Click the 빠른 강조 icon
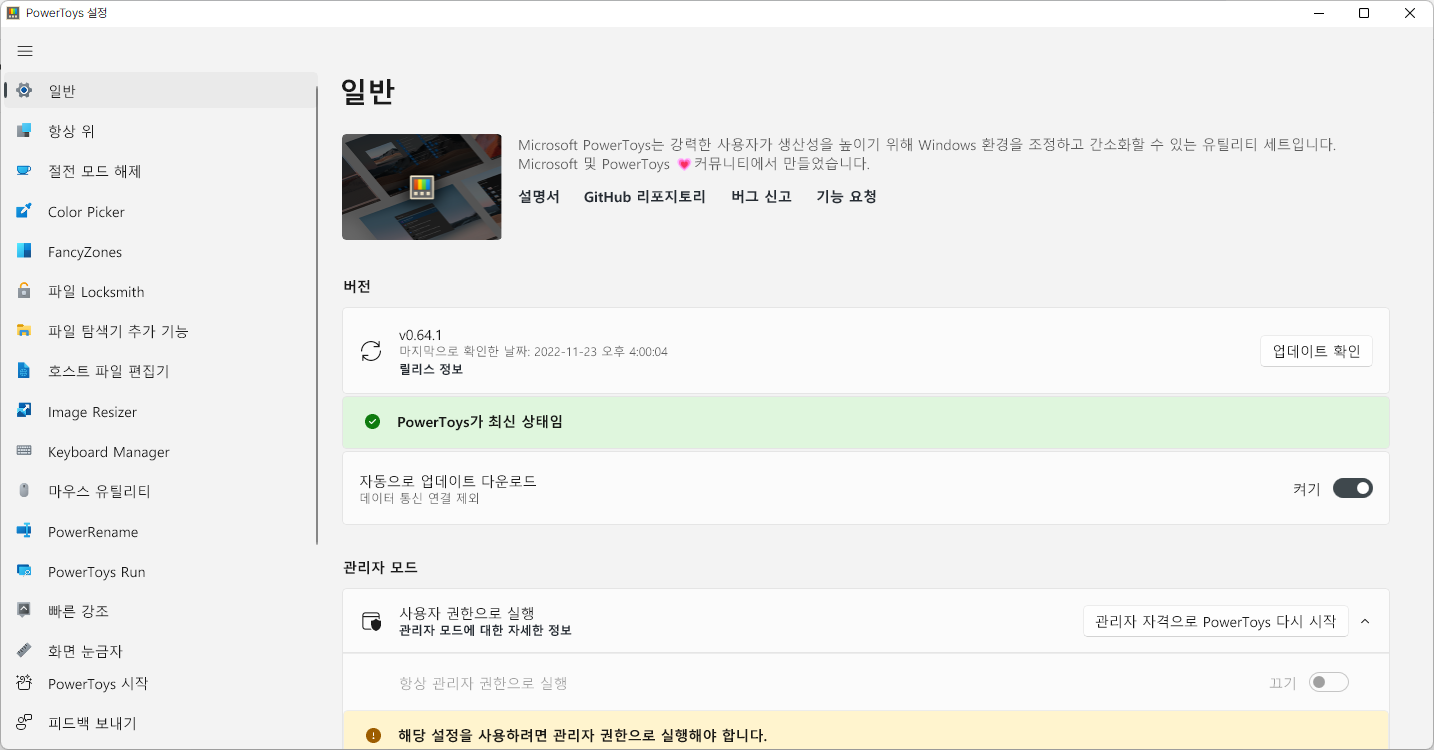 (x=24, y=611)
